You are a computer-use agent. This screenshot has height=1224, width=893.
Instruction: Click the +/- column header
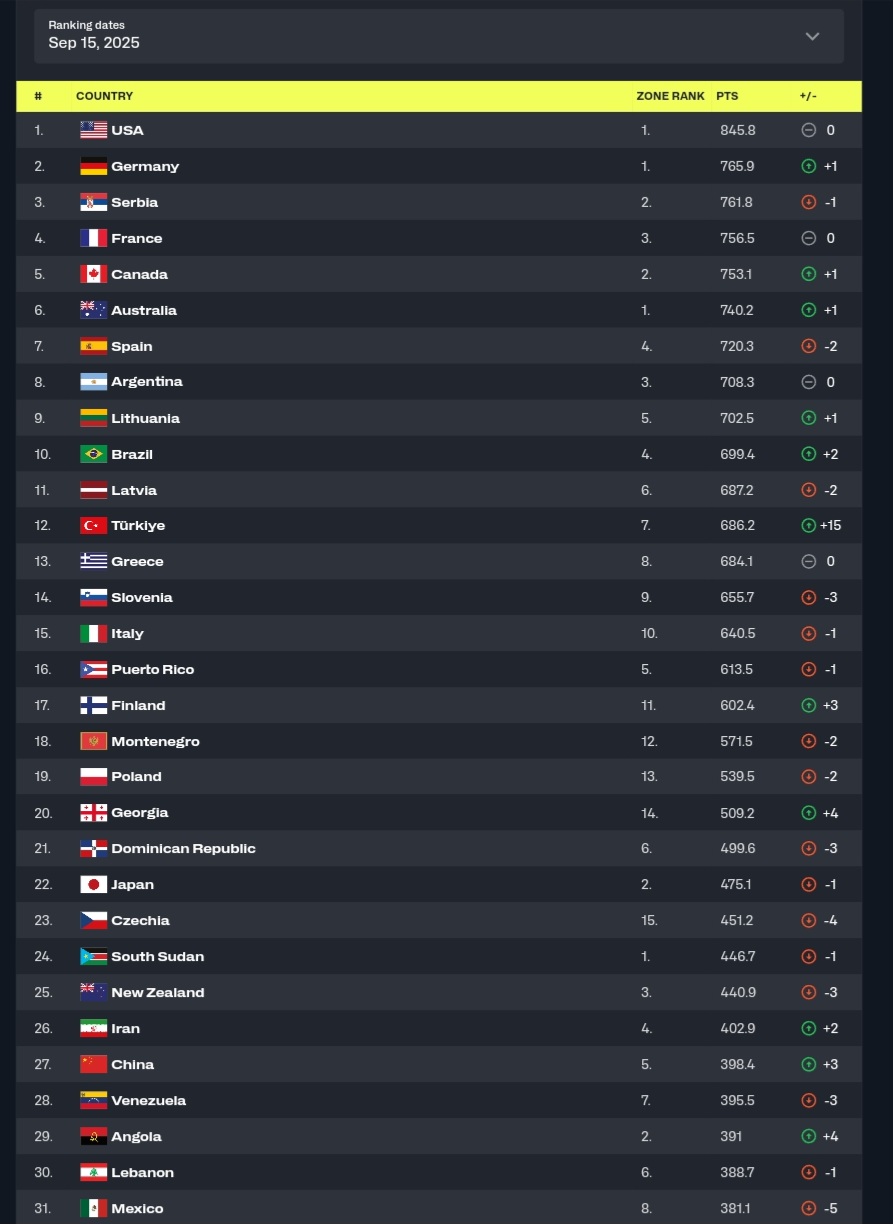[x=808, y=96]
